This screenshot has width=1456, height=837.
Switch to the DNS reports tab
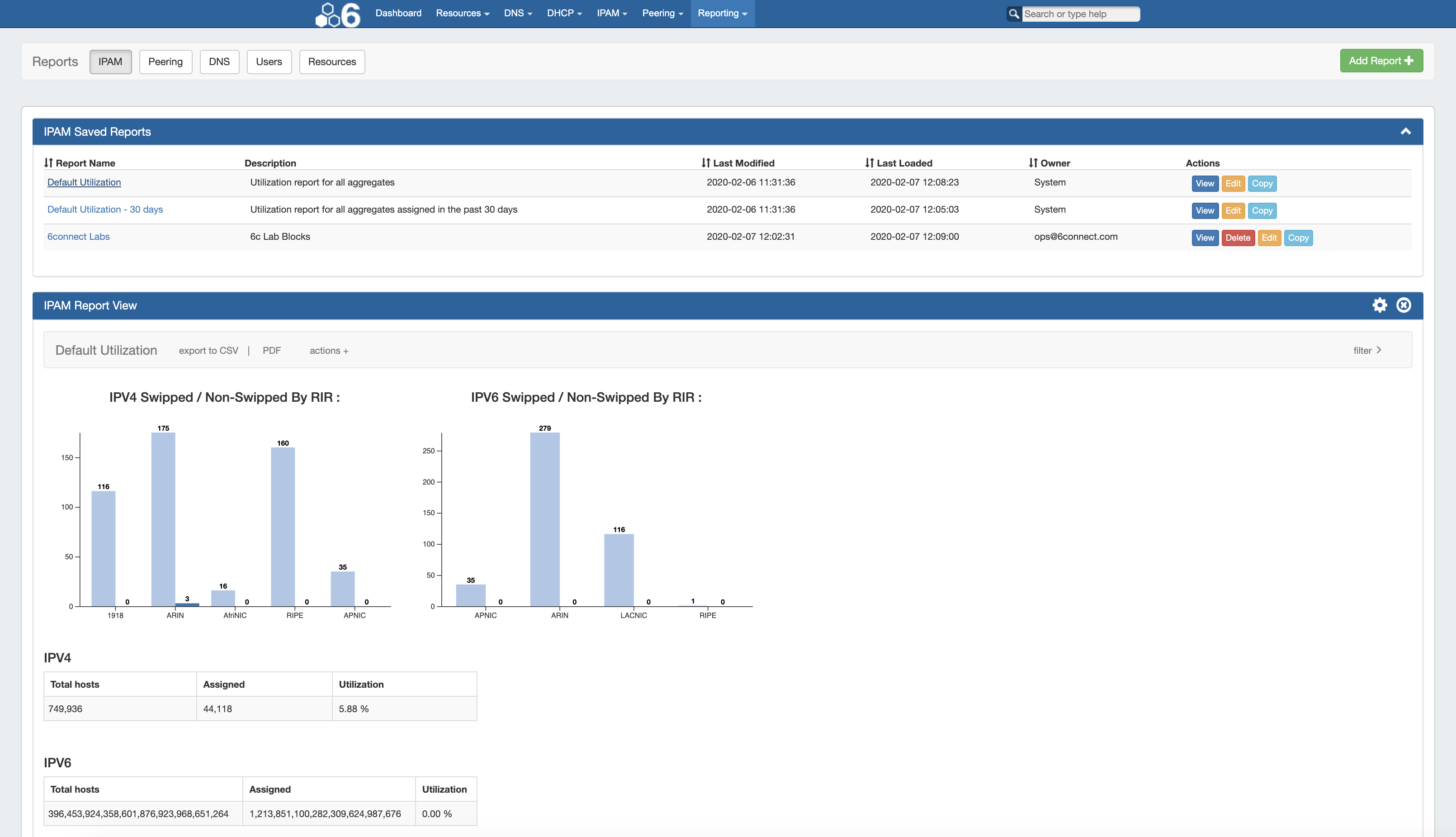(x=219, y=62)
